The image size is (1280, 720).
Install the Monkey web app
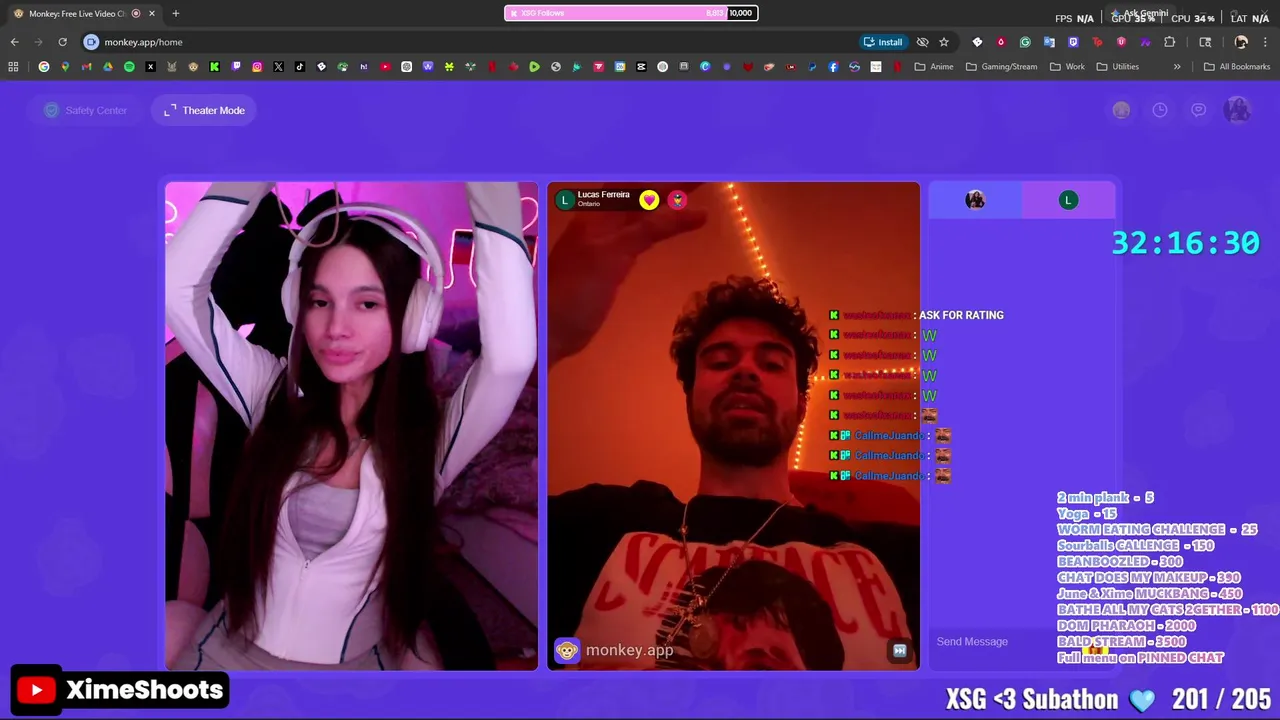[x=883, y=42]
